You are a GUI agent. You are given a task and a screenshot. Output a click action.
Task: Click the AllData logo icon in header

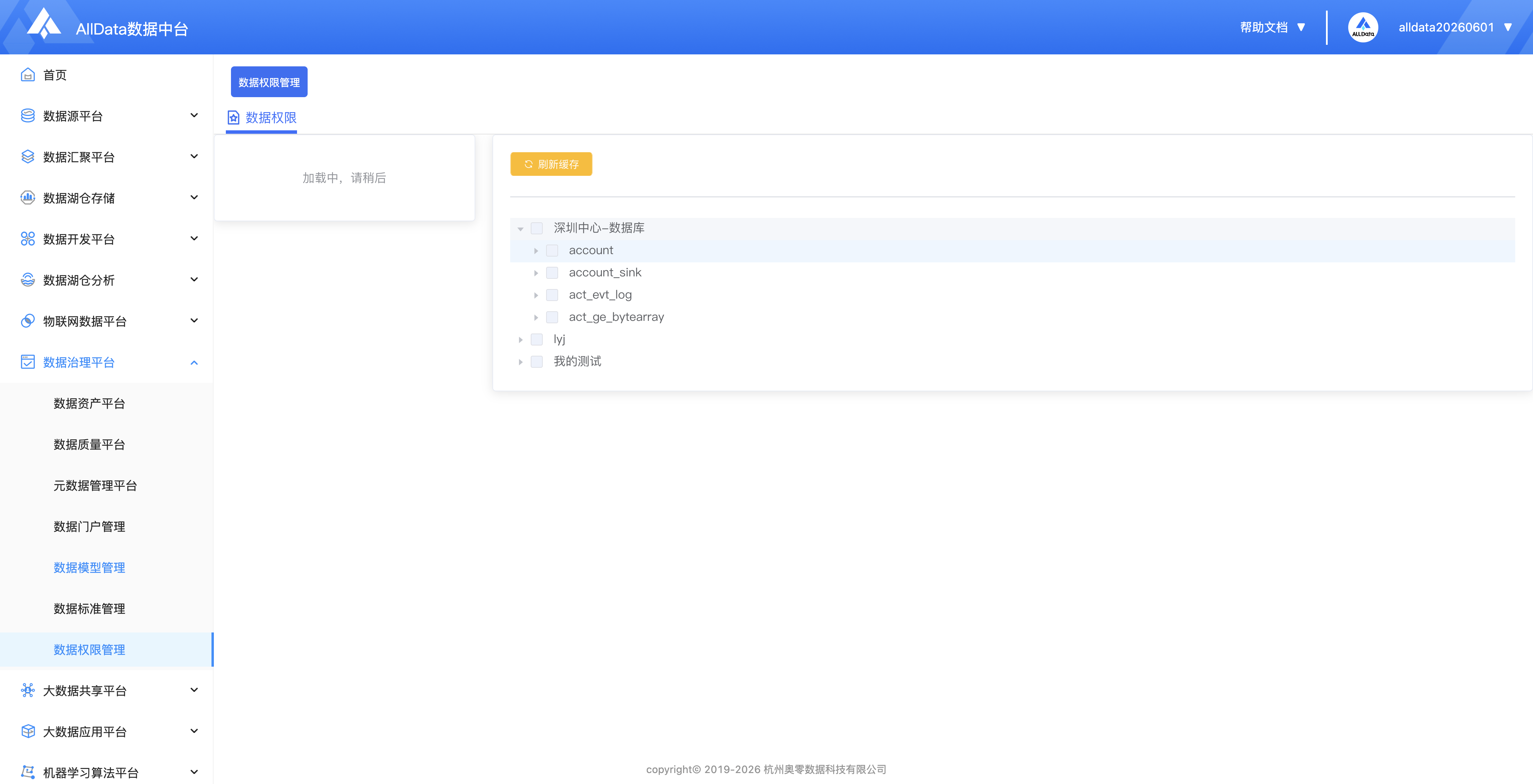(44, 24)
